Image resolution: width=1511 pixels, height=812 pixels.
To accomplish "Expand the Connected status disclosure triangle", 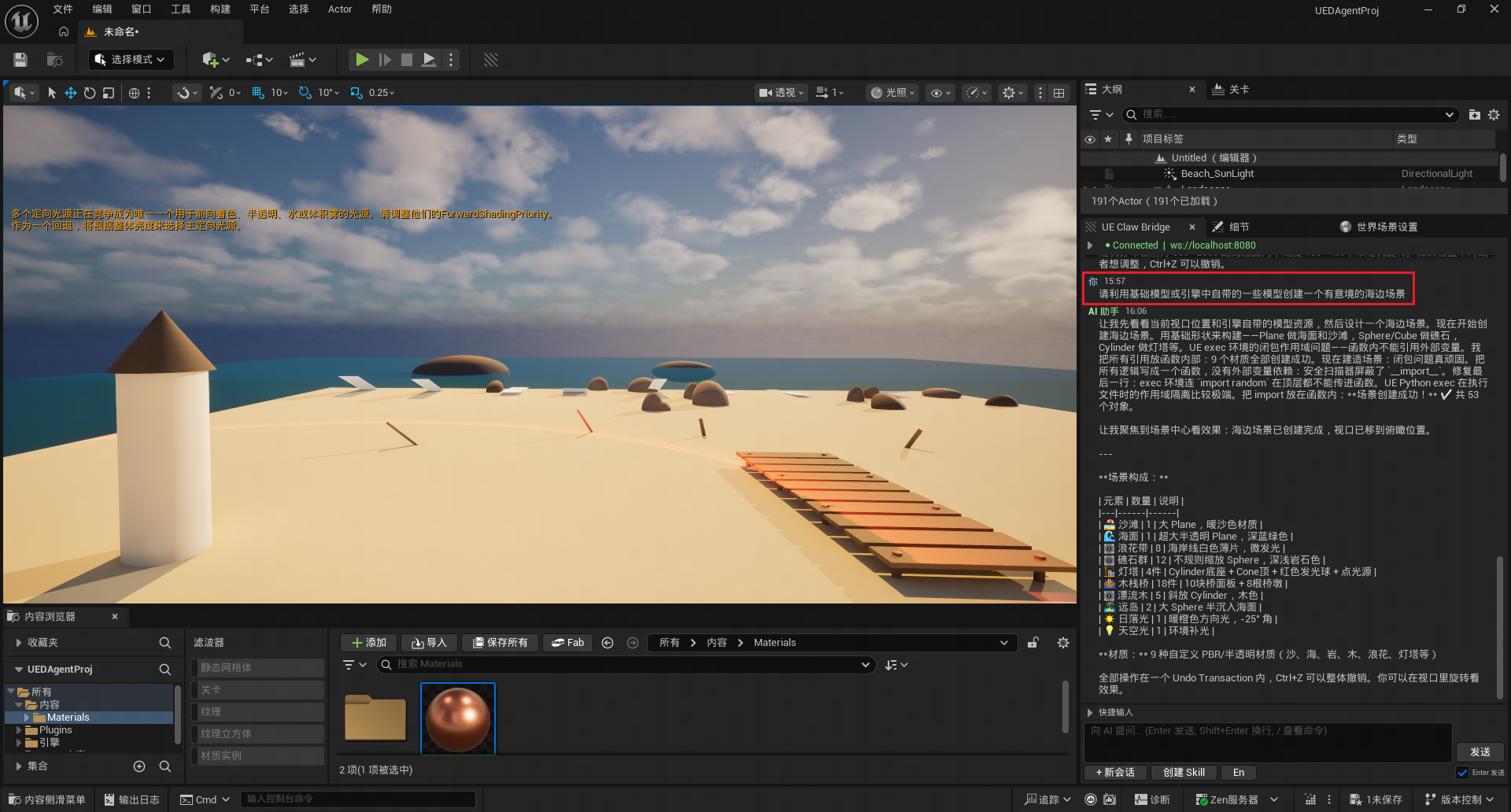I will click(x=1090, y=245).
